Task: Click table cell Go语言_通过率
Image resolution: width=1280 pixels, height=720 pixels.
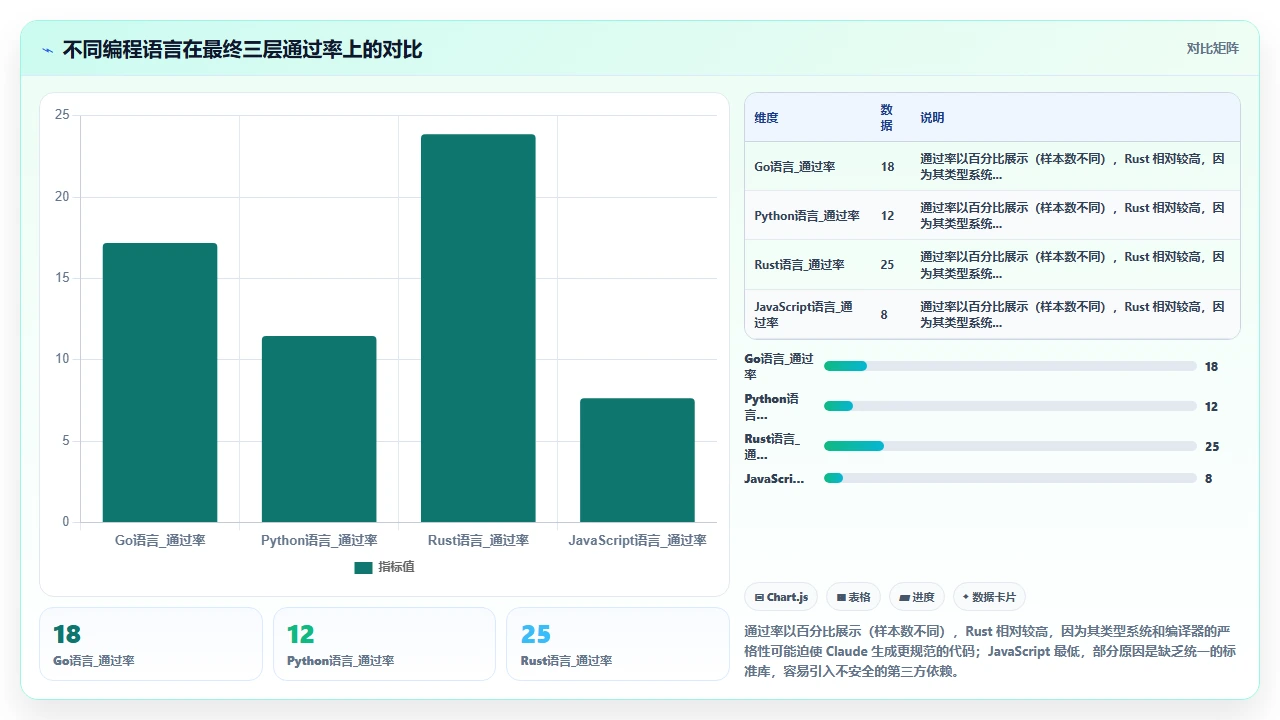Action: point(795,167)
